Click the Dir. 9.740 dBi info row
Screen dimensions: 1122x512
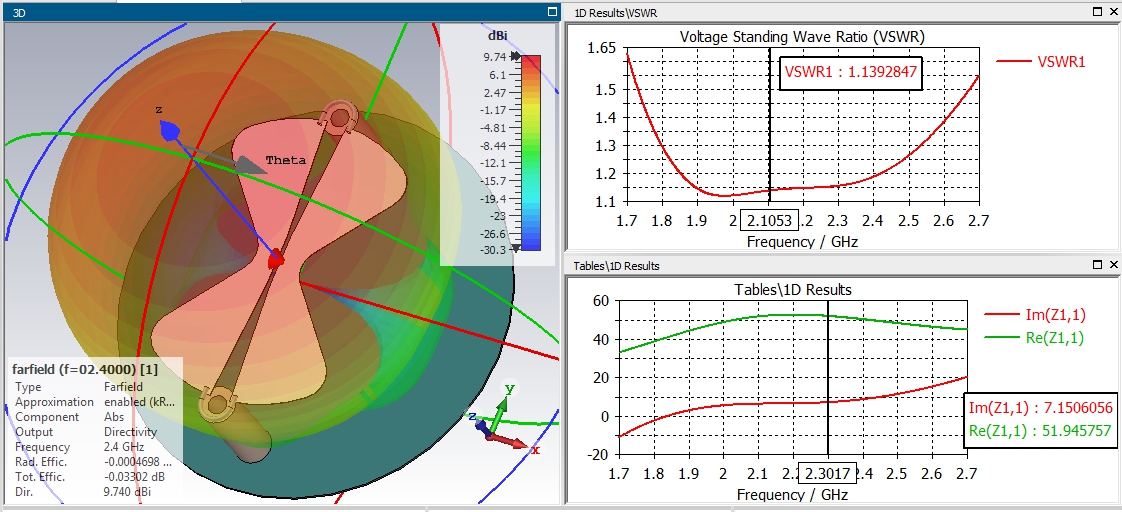[x=94, y=492]
